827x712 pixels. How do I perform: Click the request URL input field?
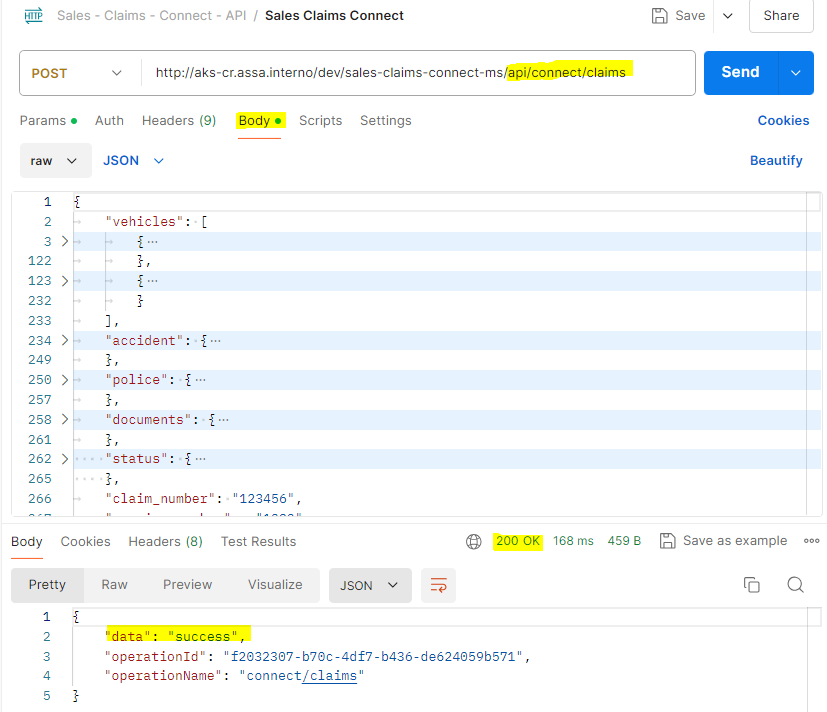click(417, 73)
